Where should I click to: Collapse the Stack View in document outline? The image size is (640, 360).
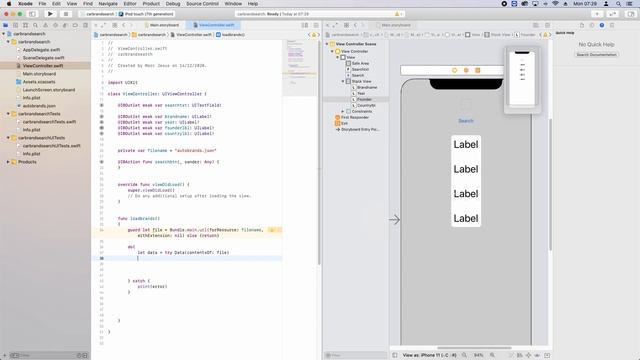click(x=343, y=81)
